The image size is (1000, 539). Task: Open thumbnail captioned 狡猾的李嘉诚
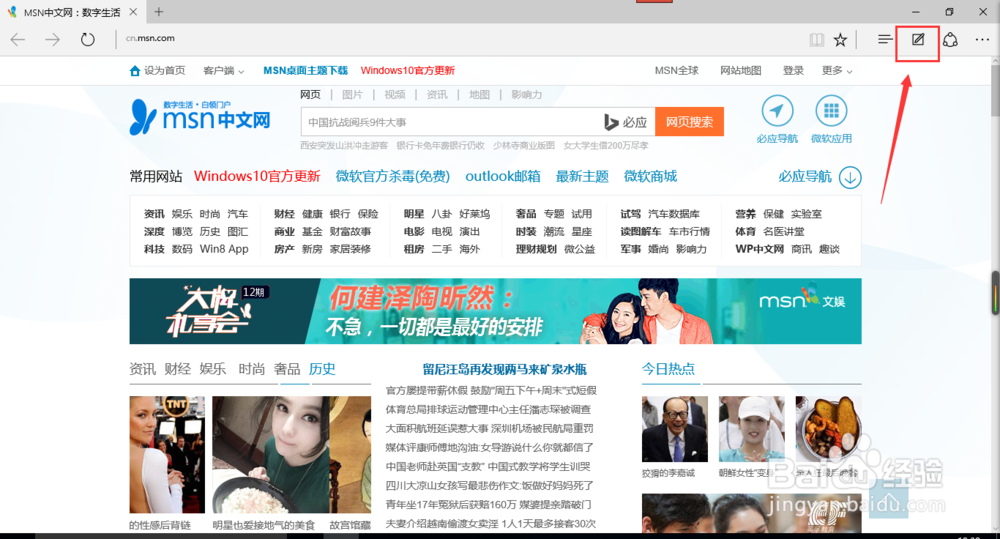(675, 429)
